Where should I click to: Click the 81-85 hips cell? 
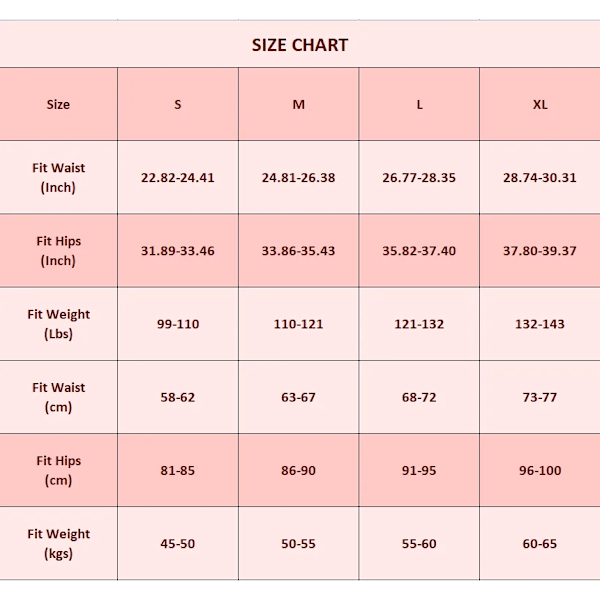coord(178,470)
